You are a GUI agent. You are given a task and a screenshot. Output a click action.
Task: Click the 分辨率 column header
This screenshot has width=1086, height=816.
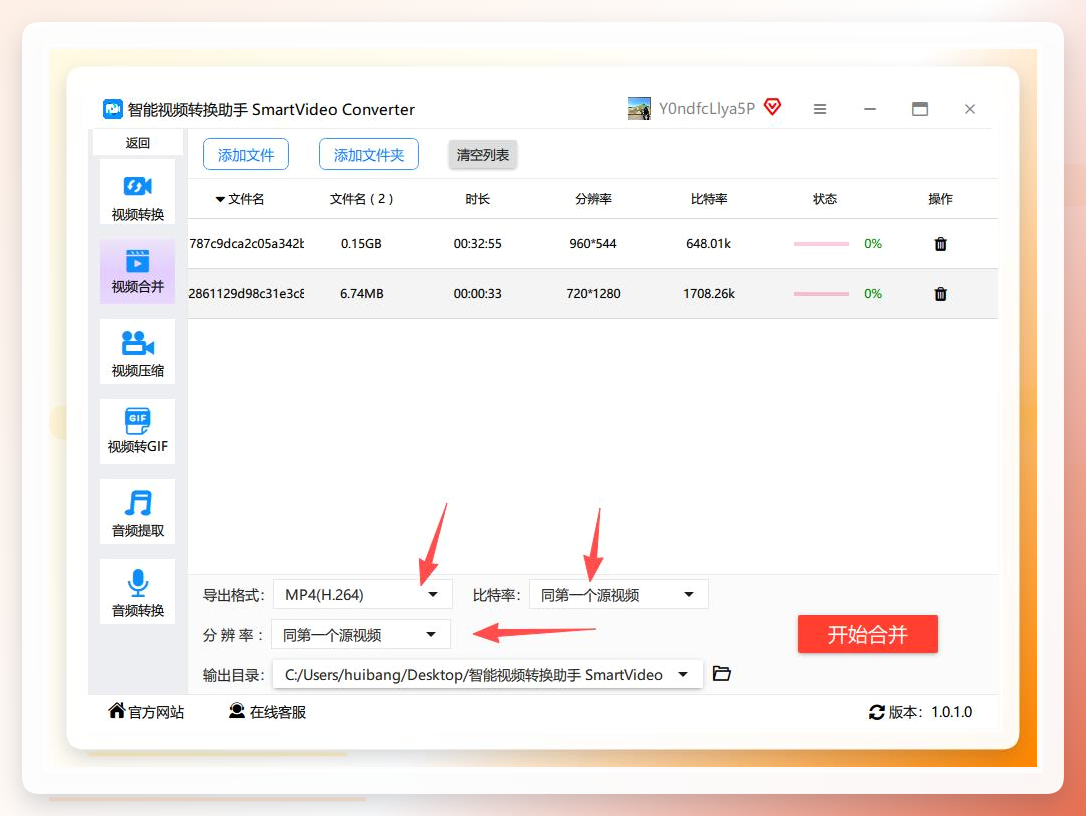(593, 199)
